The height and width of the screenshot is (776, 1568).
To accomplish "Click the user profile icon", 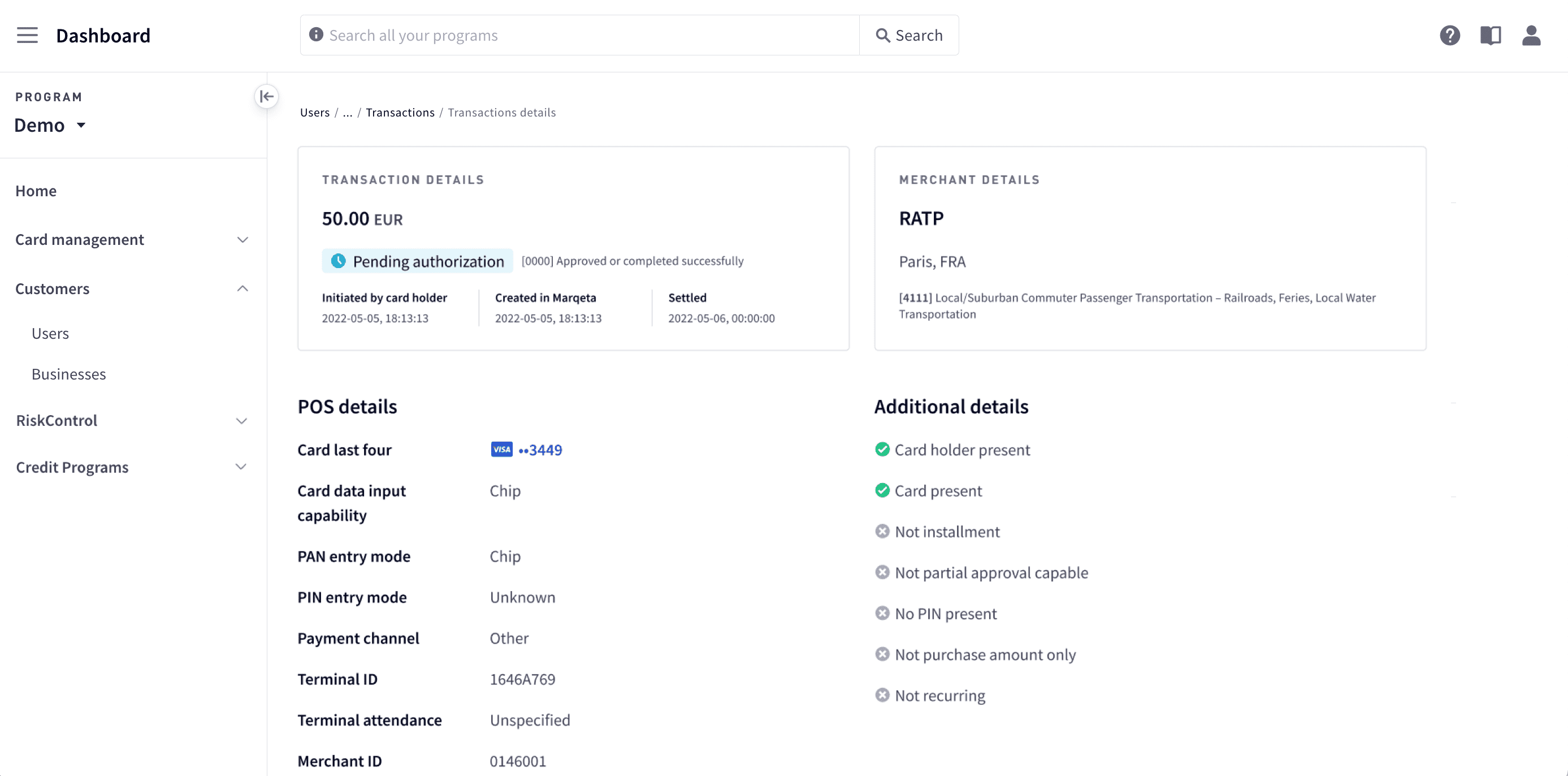I will pos(1531,35).
